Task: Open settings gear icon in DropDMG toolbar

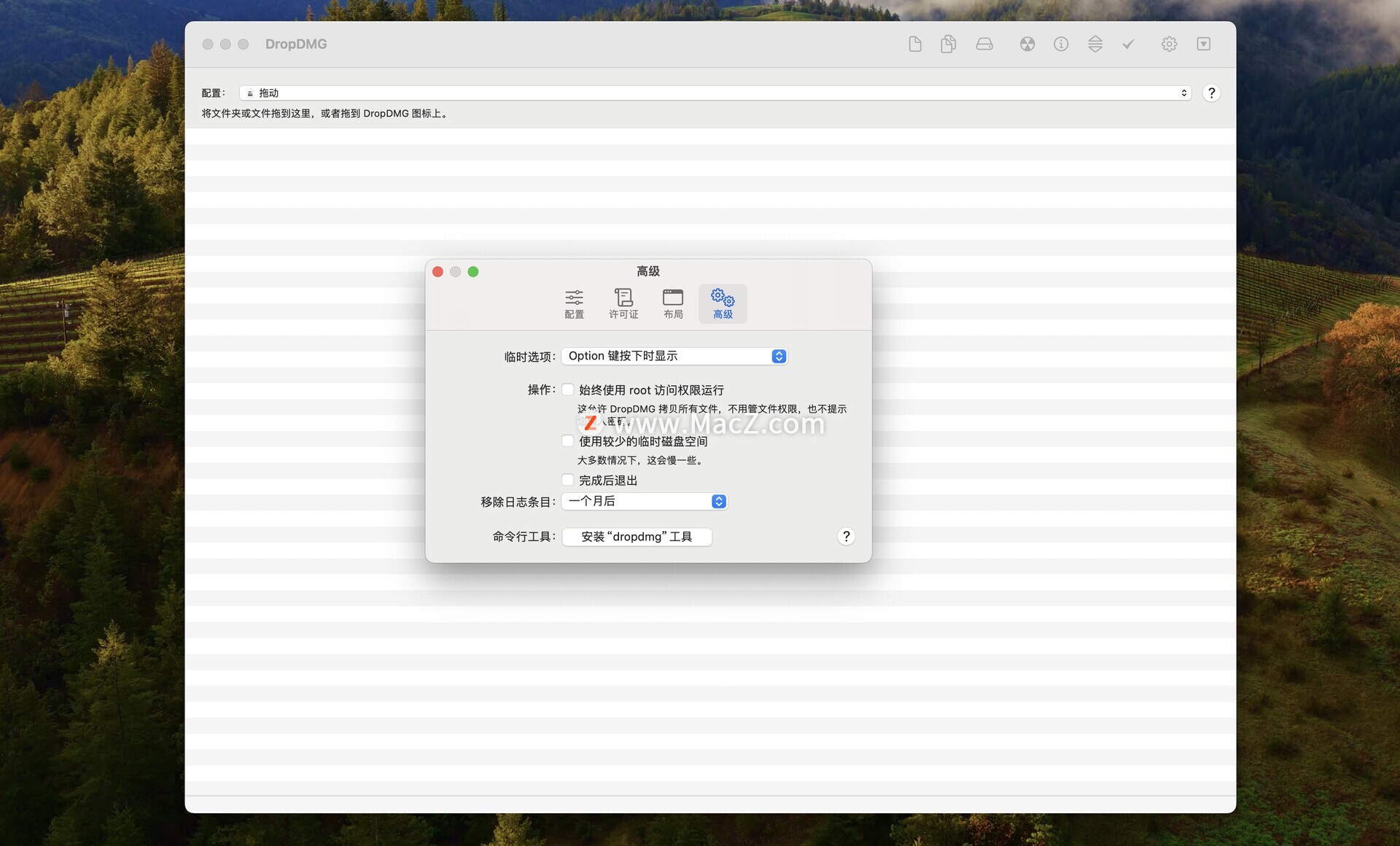Action: tap(1169, 44)
